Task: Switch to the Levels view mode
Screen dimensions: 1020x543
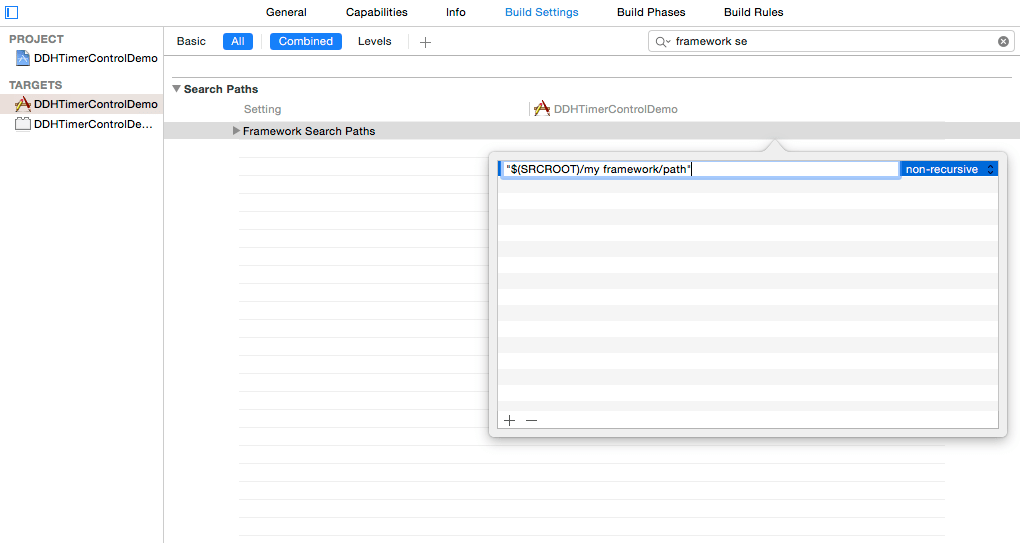Action: tap(375, 42)
